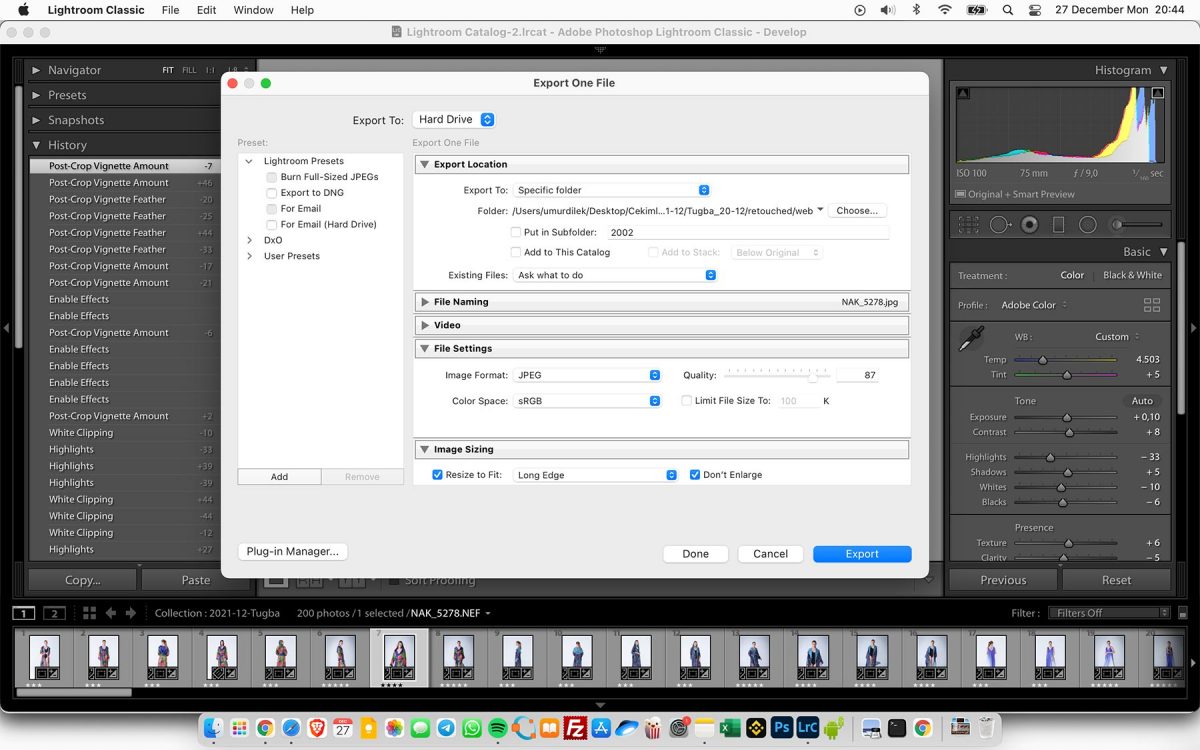Open the Lightroom Classic app menu
Image resolution: width=1200 pixels, height=750 pixels.
click(96, 10)
